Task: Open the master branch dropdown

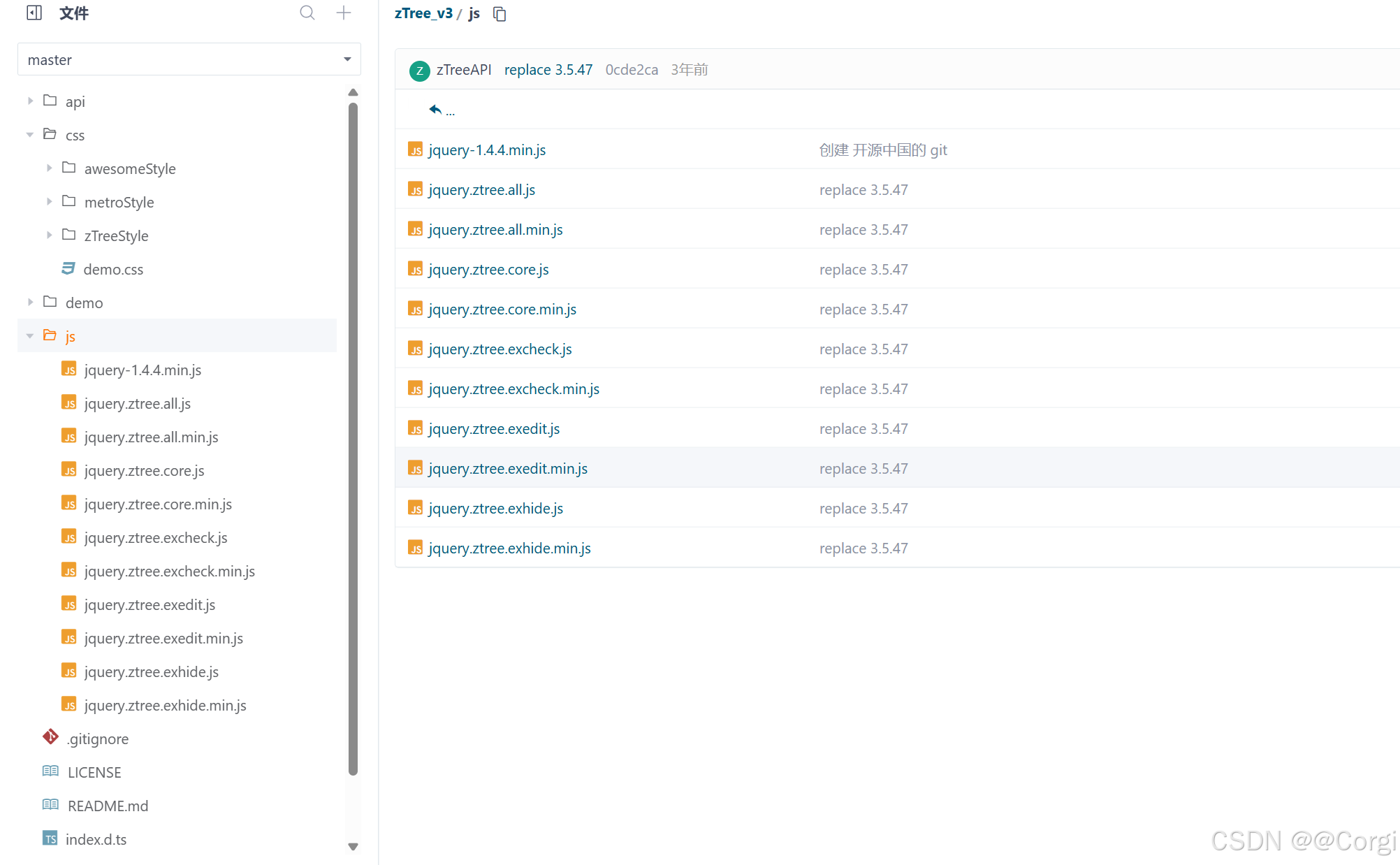Action: [189, 59]
